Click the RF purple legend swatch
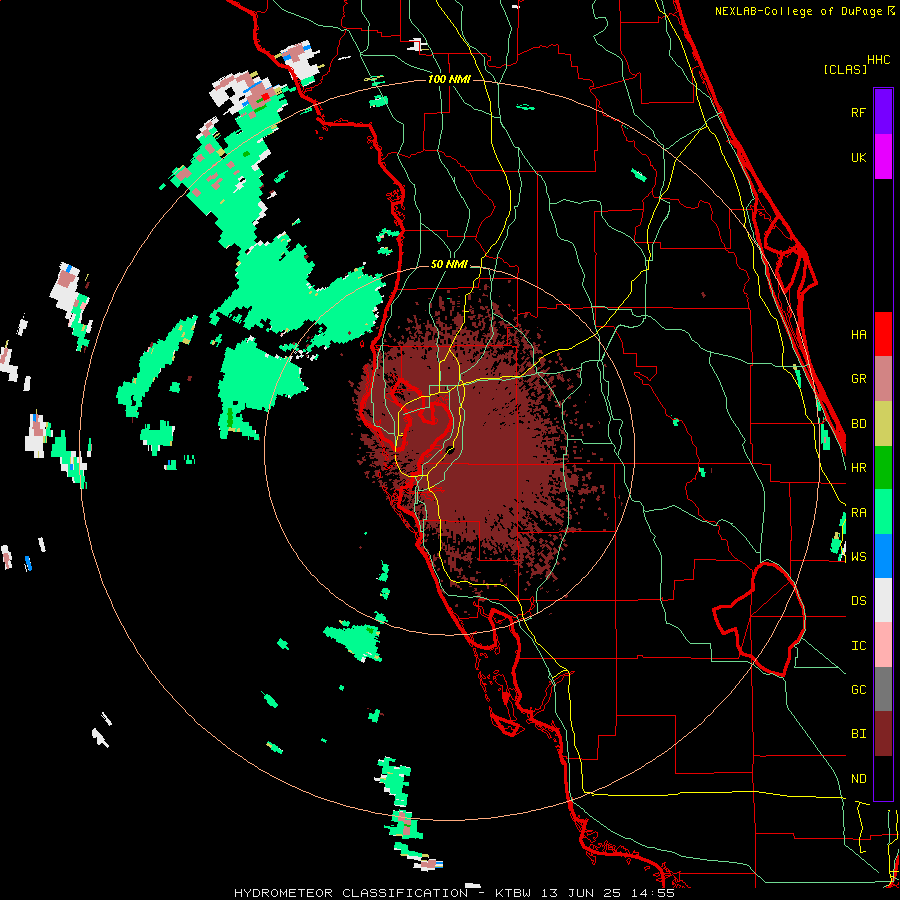900x900 pixels. click(883, 112)
